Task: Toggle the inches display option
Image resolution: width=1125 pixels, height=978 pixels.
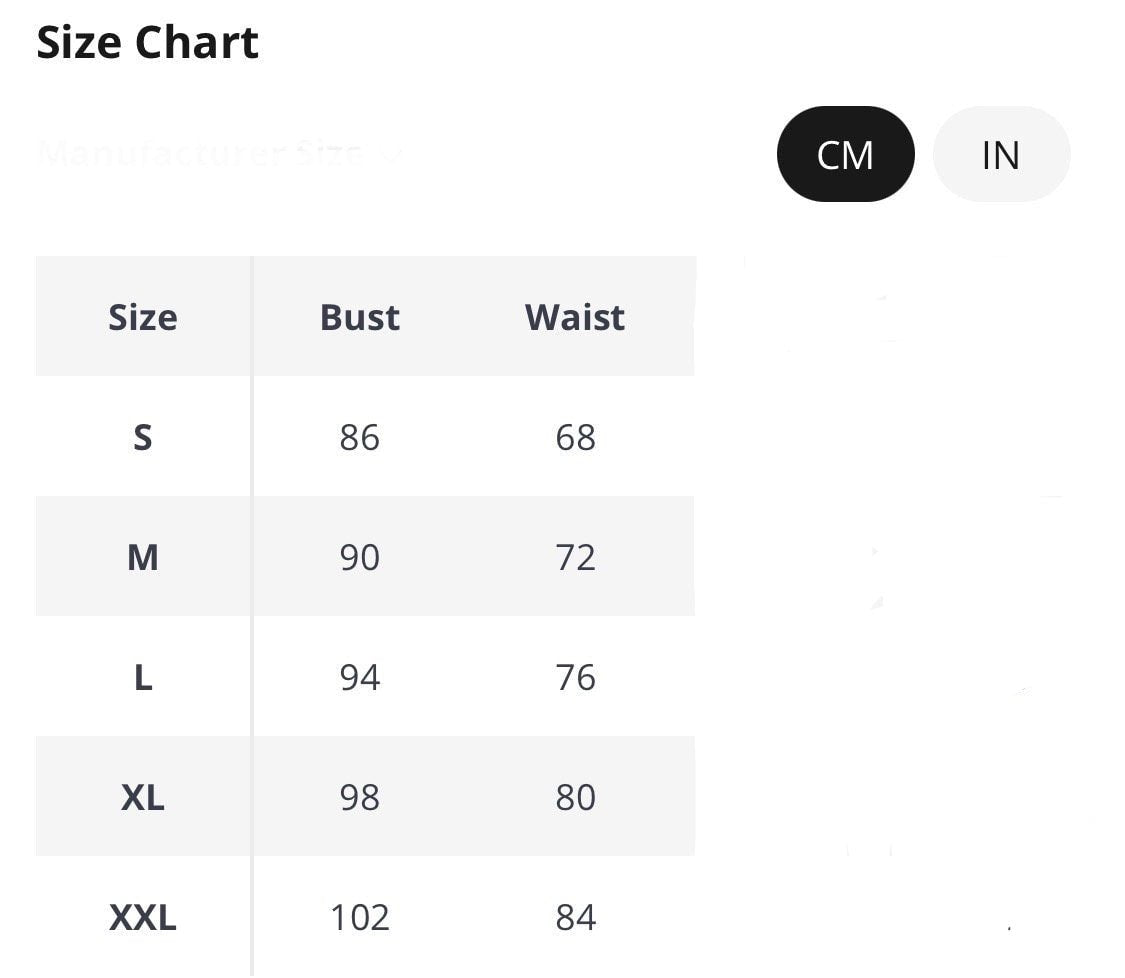Action: 1000,154
